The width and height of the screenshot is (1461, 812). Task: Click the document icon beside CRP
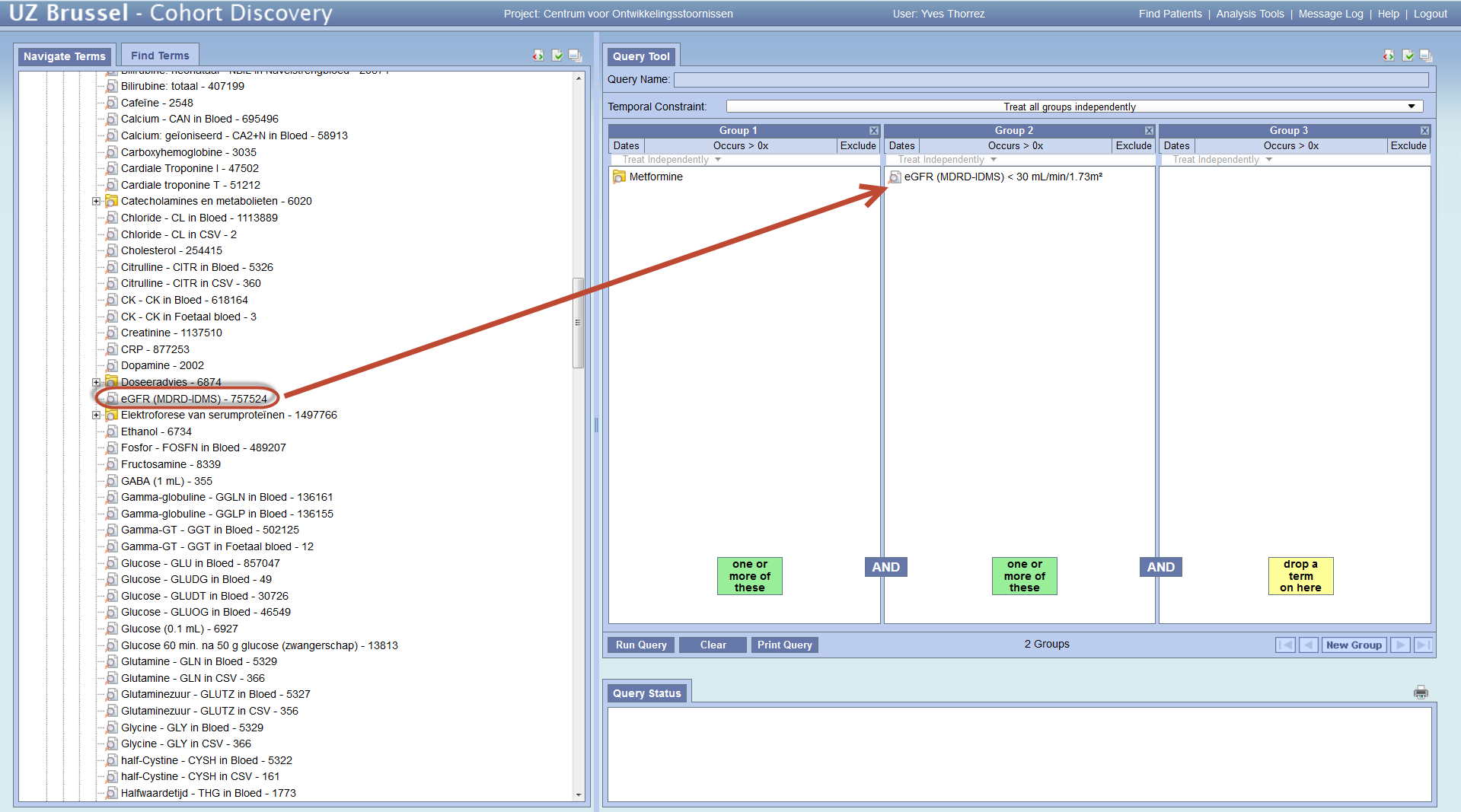tap(111, 349)
